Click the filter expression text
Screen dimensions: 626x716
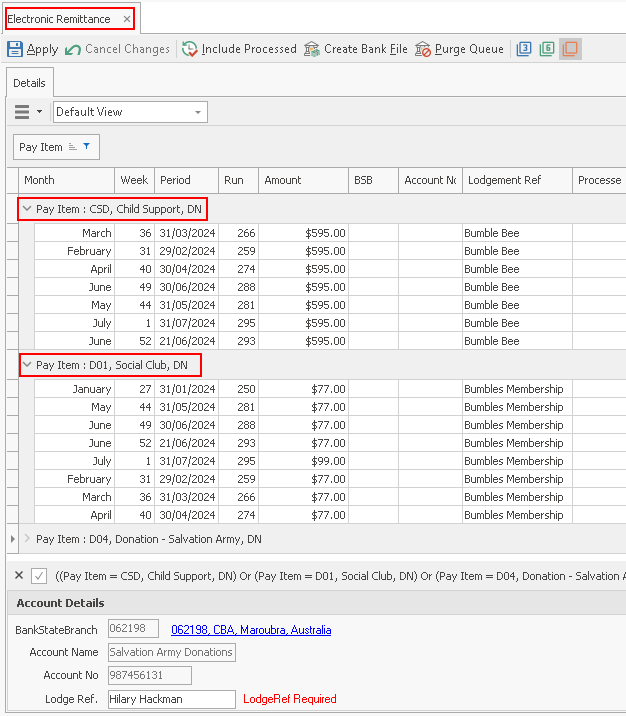pos(340,576)
